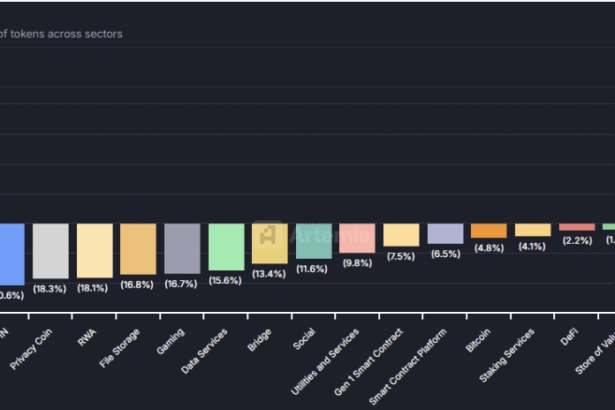
Task: Select the gray-purple Gaming bar
Action: (182, 248)
